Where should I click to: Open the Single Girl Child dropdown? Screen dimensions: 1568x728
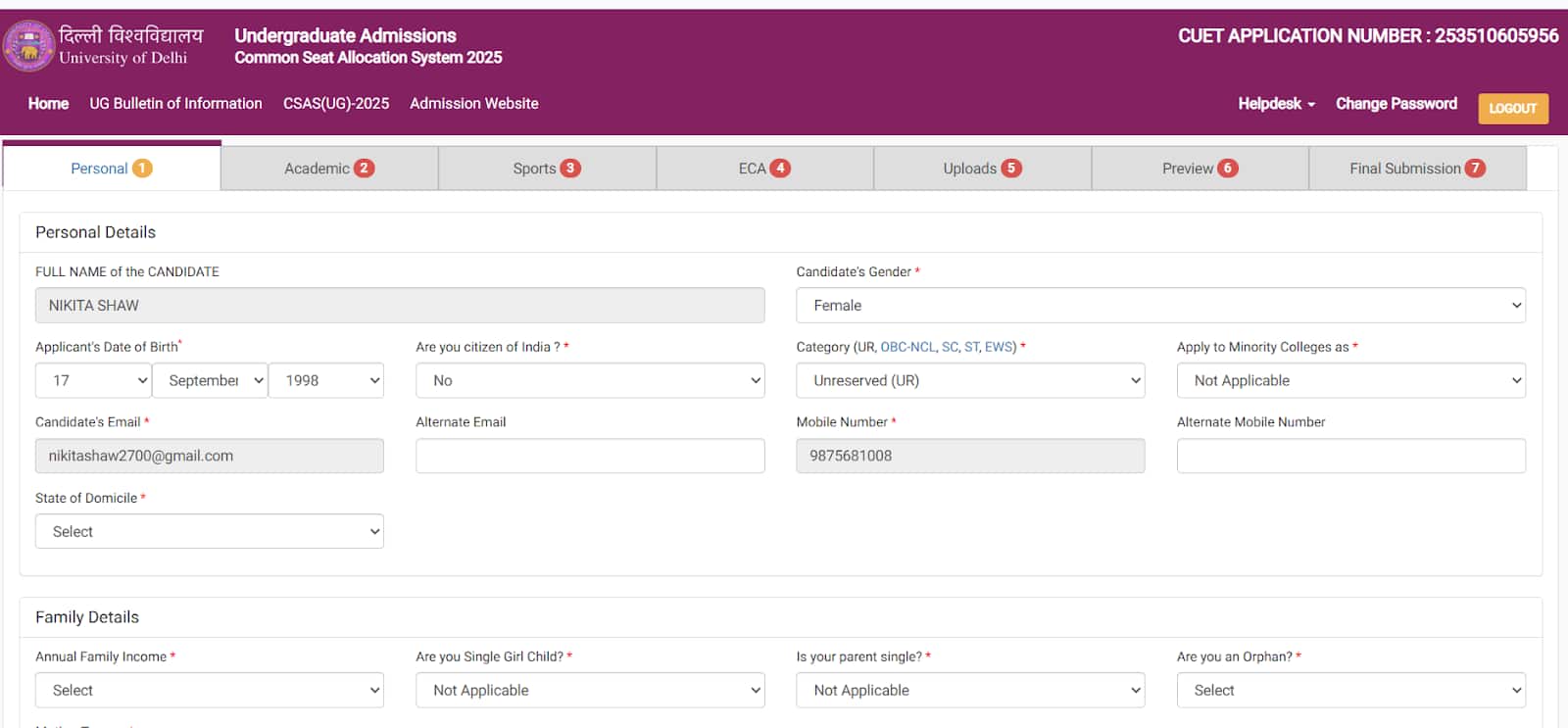tap(590, 690)
